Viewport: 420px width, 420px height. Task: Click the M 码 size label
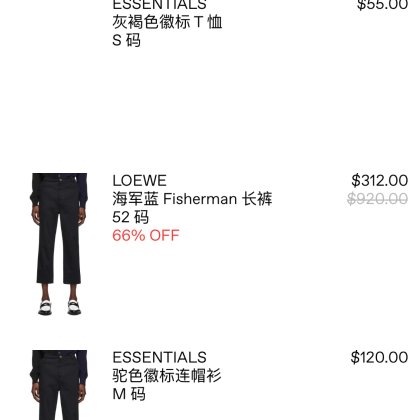click(129, 394)
